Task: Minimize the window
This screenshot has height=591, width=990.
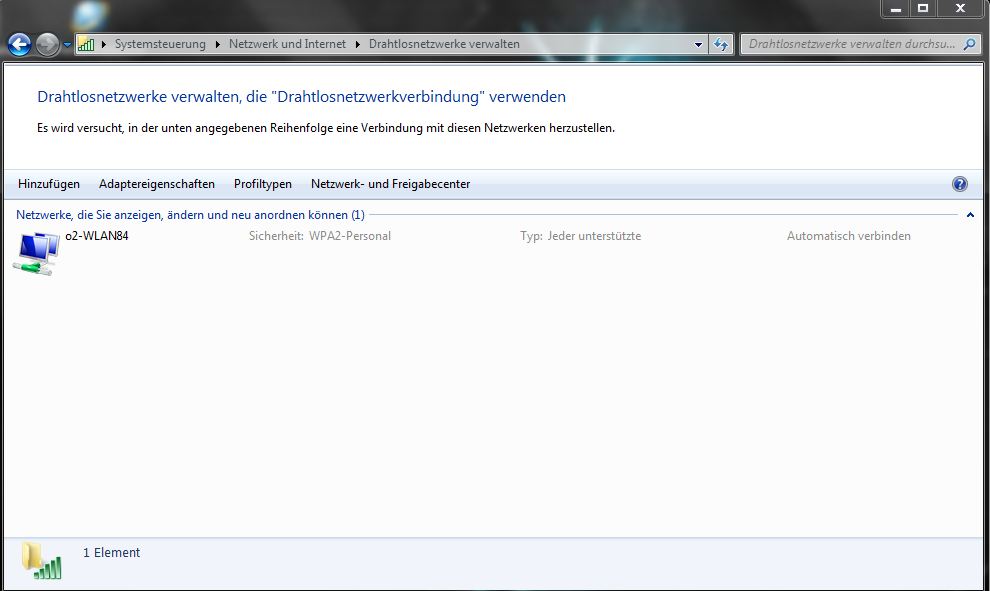Action: [x=895, y=9]
